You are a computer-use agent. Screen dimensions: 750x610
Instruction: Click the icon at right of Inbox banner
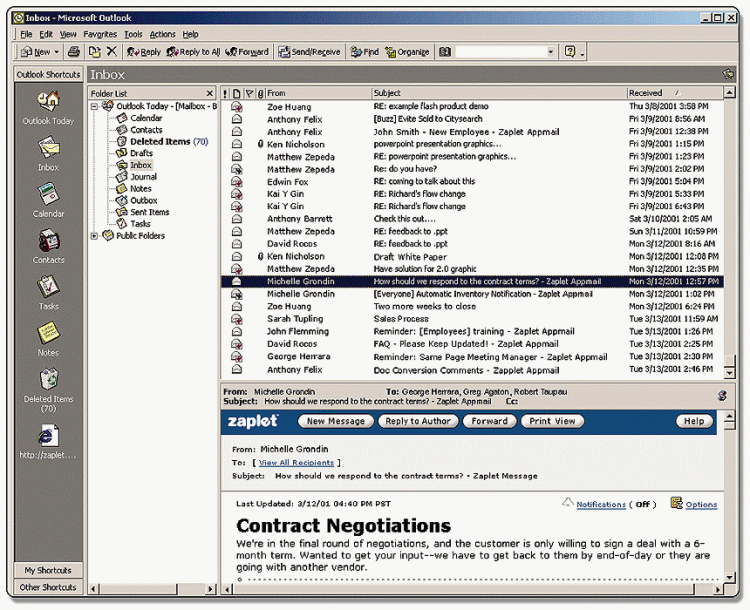coord(728,74)
